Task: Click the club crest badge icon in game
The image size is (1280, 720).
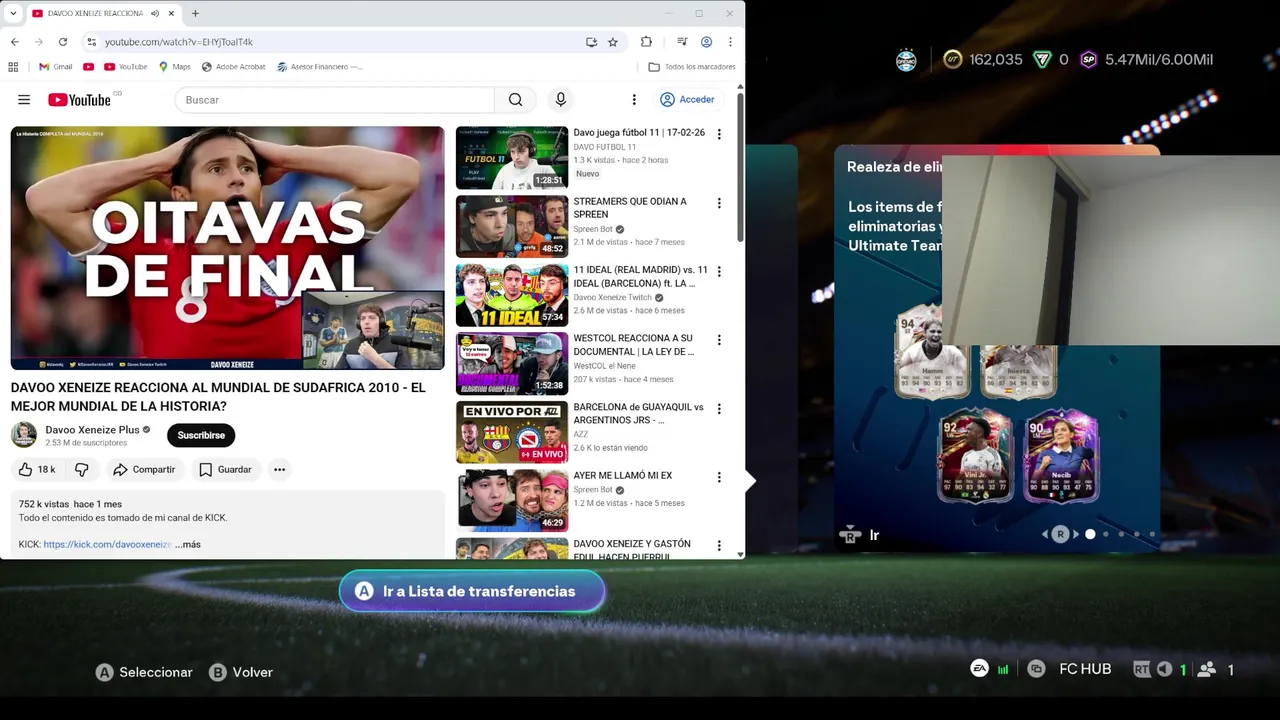Action: (x=906, y=59)
